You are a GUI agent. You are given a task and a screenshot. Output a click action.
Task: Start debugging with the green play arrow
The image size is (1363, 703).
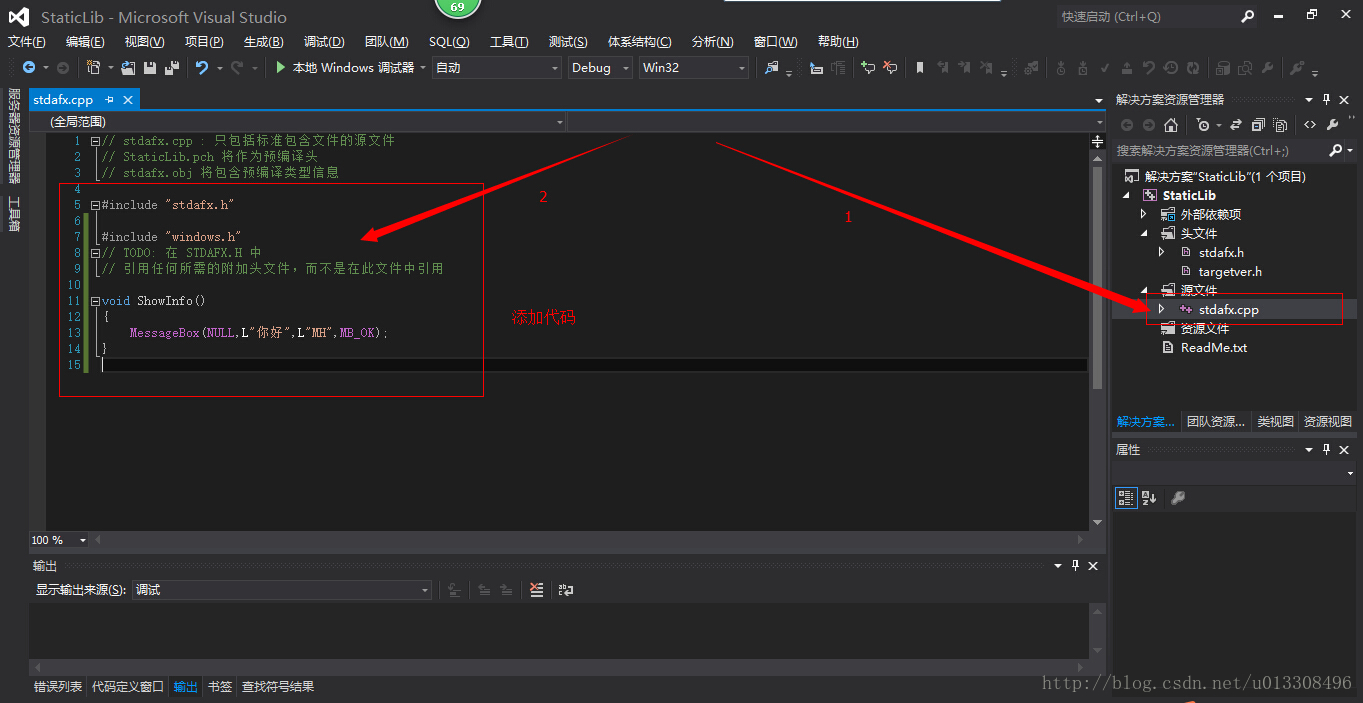click(x=281, y=68)
